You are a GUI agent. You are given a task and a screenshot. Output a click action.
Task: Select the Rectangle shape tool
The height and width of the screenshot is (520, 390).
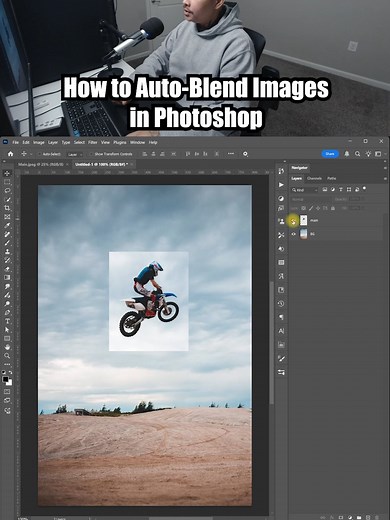7,338
